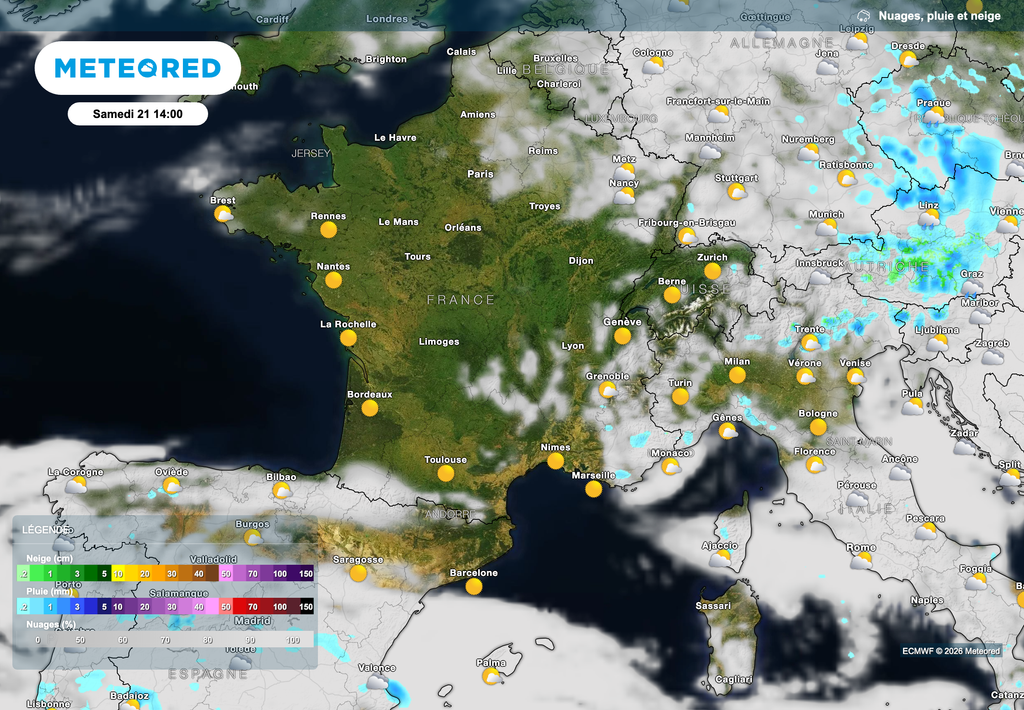Screen dimensions: 1024x710
Task: Click the cloudy sun icon near Cologne
Action: (652, 63)
